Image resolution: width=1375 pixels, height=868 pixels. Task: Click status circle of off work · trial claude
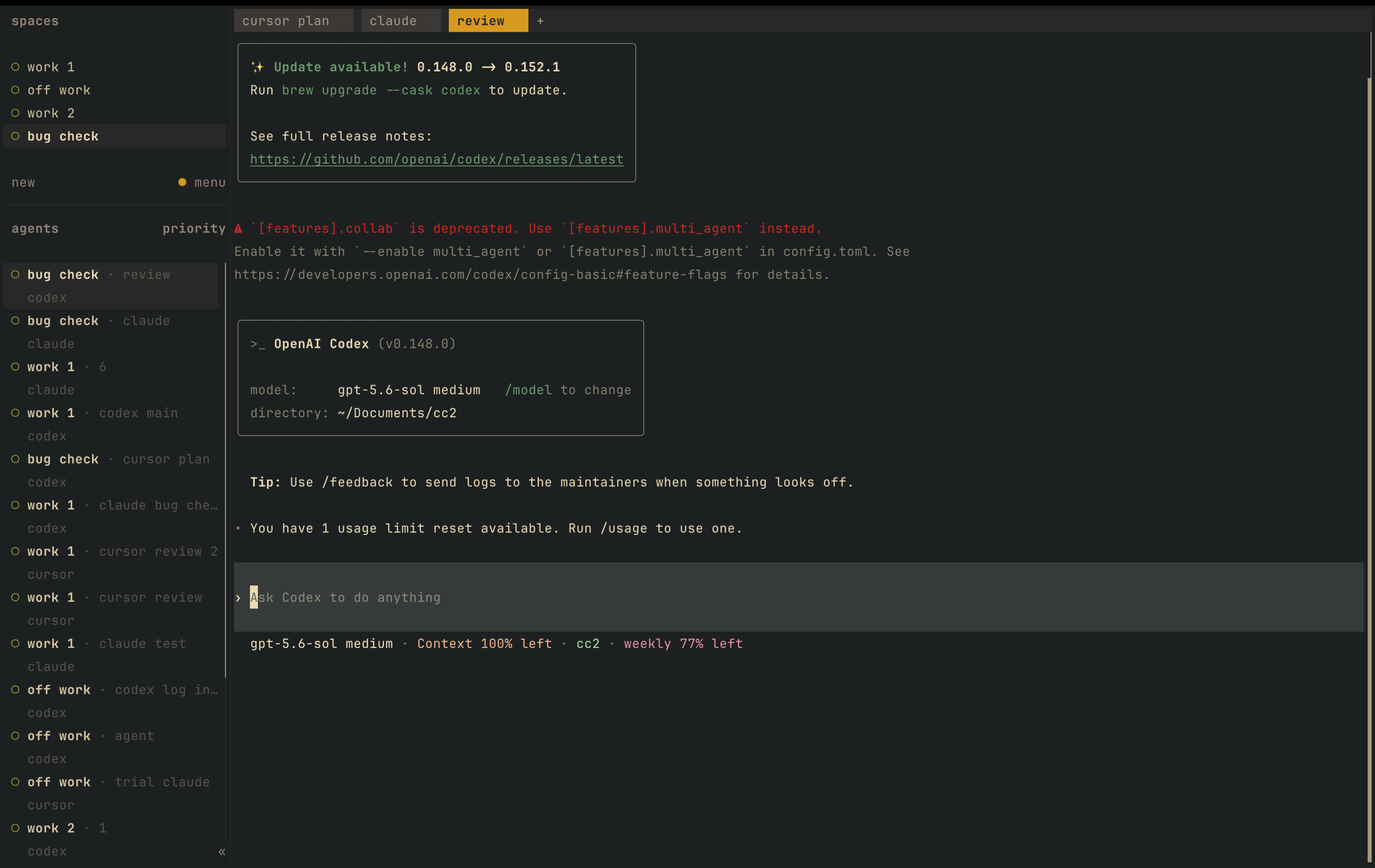(15, 781)
